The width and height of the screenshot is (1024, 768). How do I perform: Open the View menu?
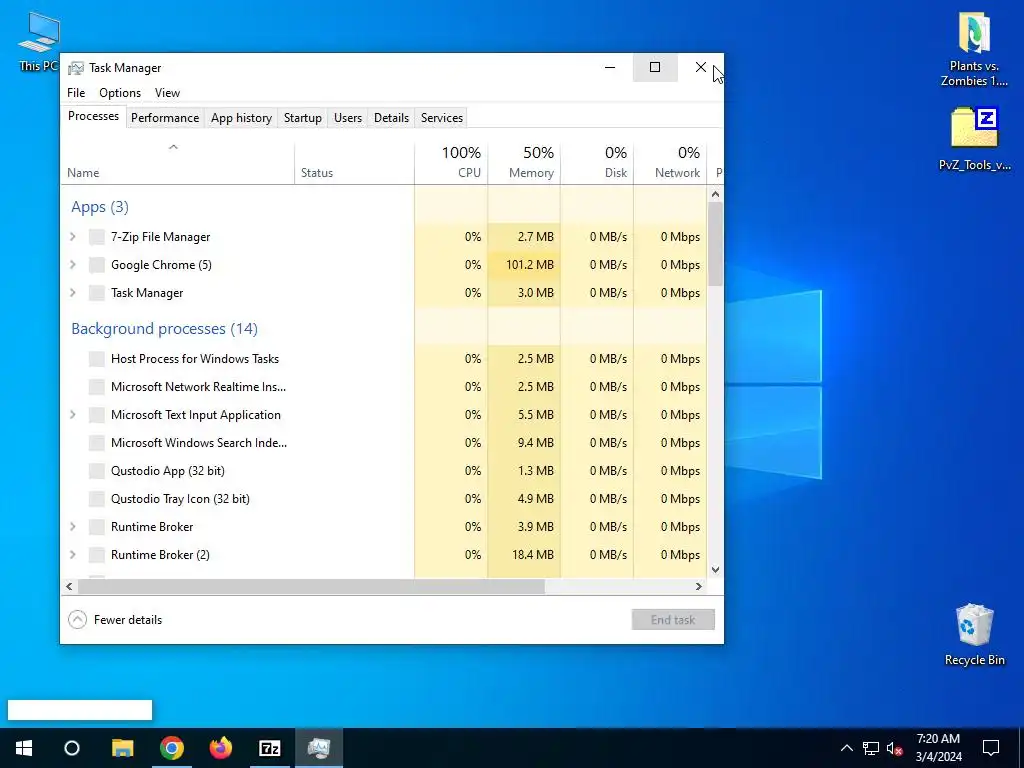point(167,93)
